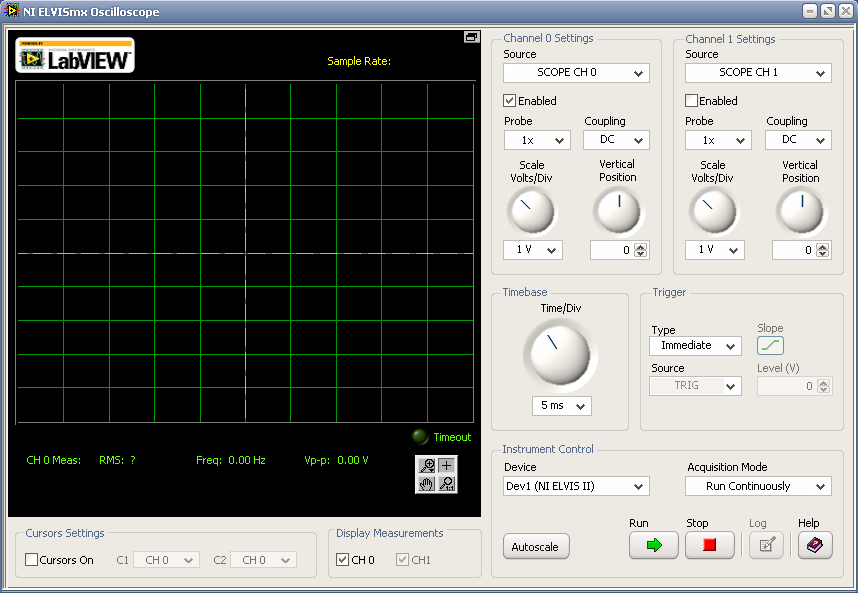Open Channel 0 Probe 1x dropdown

click(537, 140)
